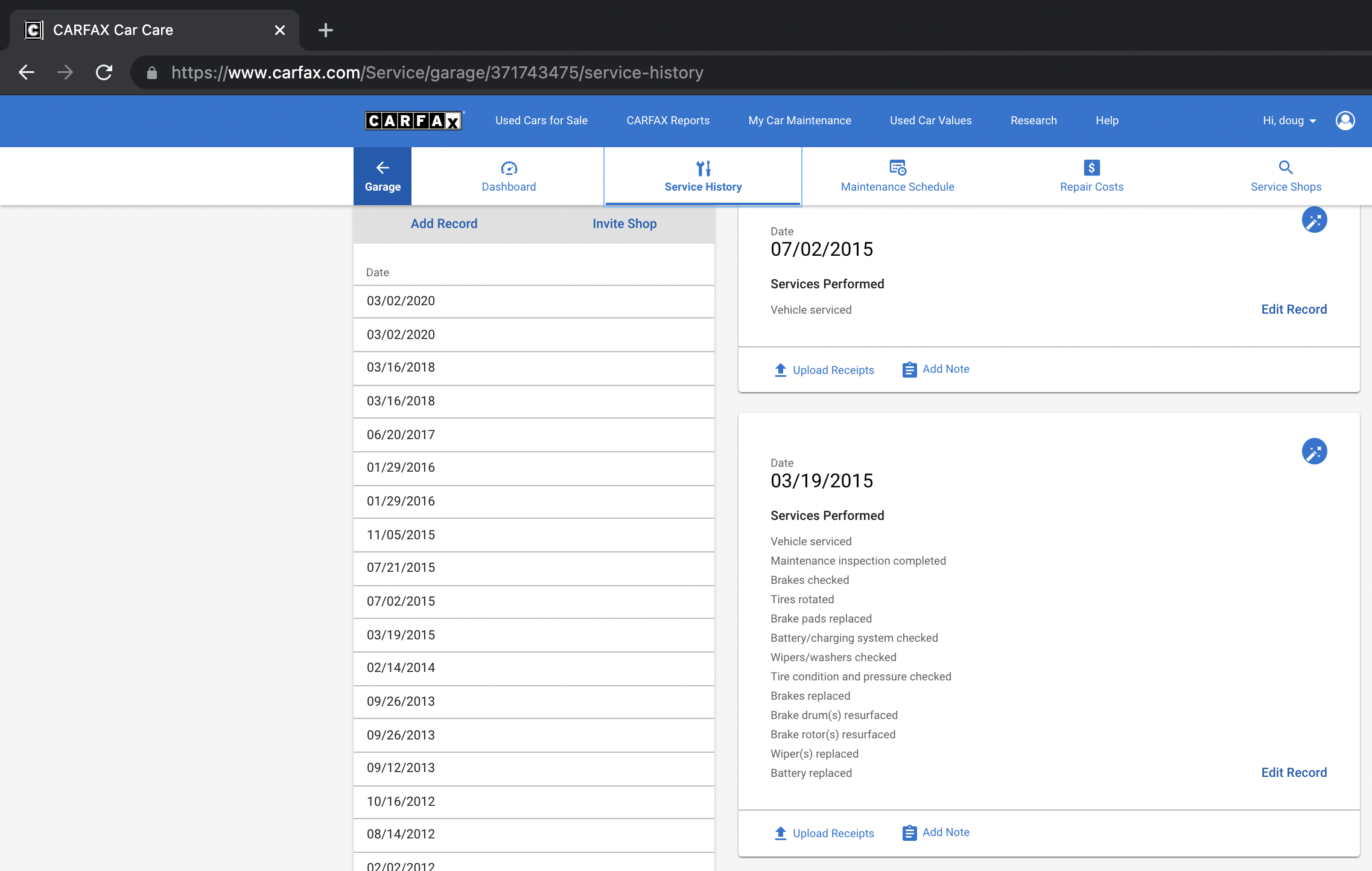The image size is (1372, 871).
Task: Return to Garage with the back arrow button
Action: pyautogui.click(x=383, y=176)
